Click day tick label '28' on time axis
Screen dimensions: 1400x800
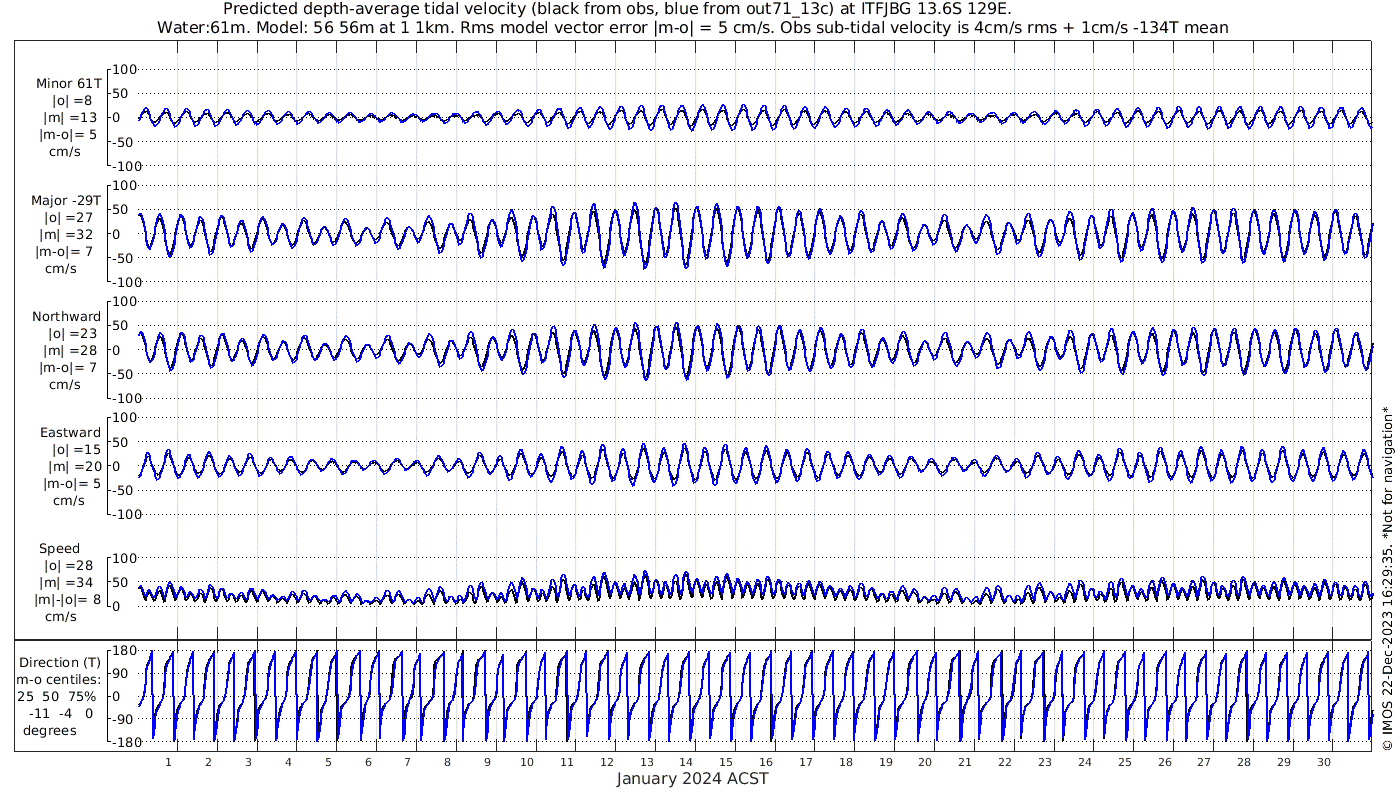point(1244,762)
